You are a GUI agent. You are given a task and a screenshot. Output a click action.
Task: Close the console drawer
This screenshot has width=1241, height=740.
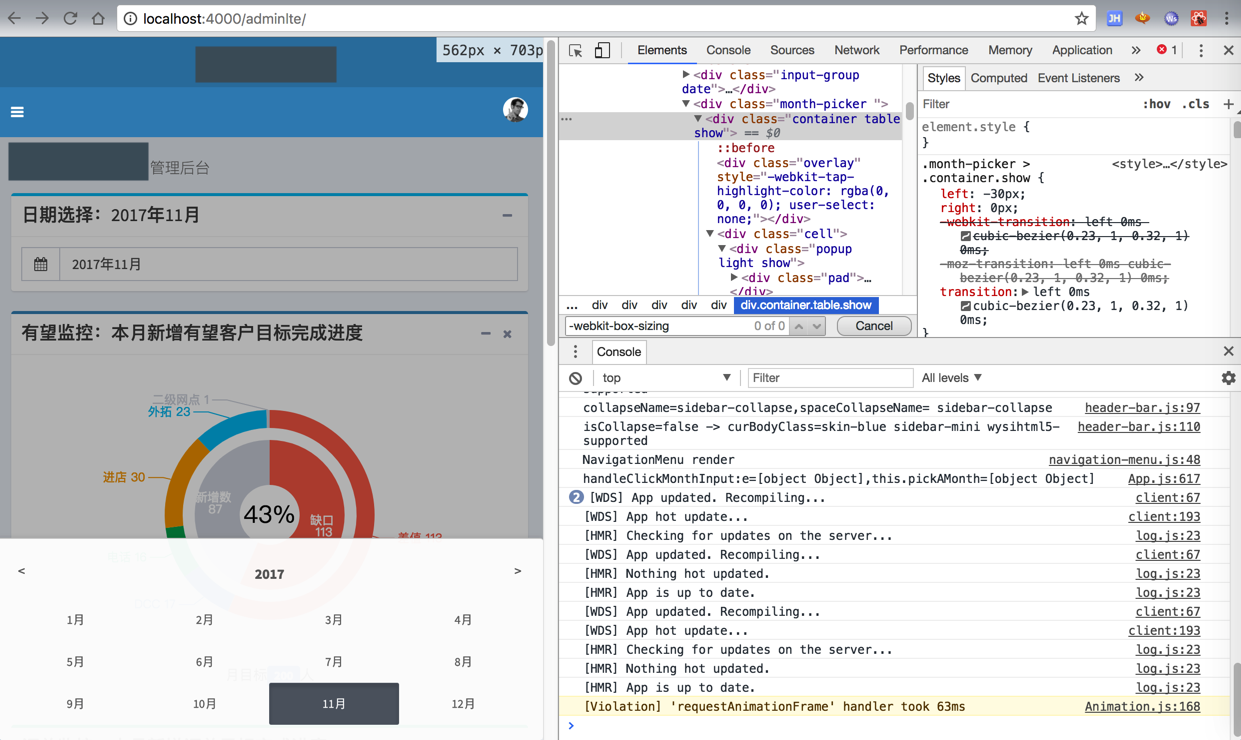[1228, 351]
